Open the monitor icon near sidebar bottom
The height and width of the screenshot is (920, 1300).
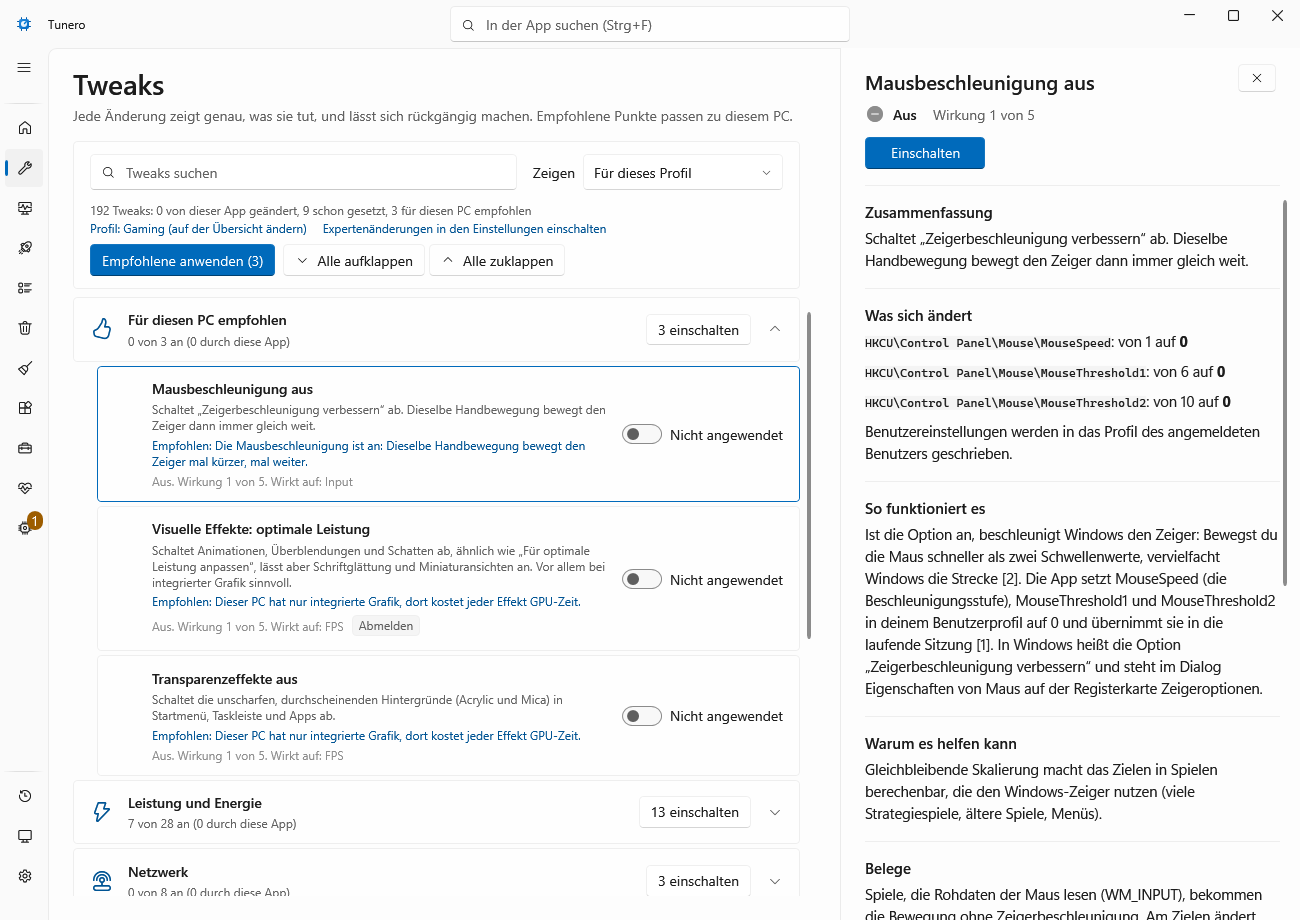25,835
